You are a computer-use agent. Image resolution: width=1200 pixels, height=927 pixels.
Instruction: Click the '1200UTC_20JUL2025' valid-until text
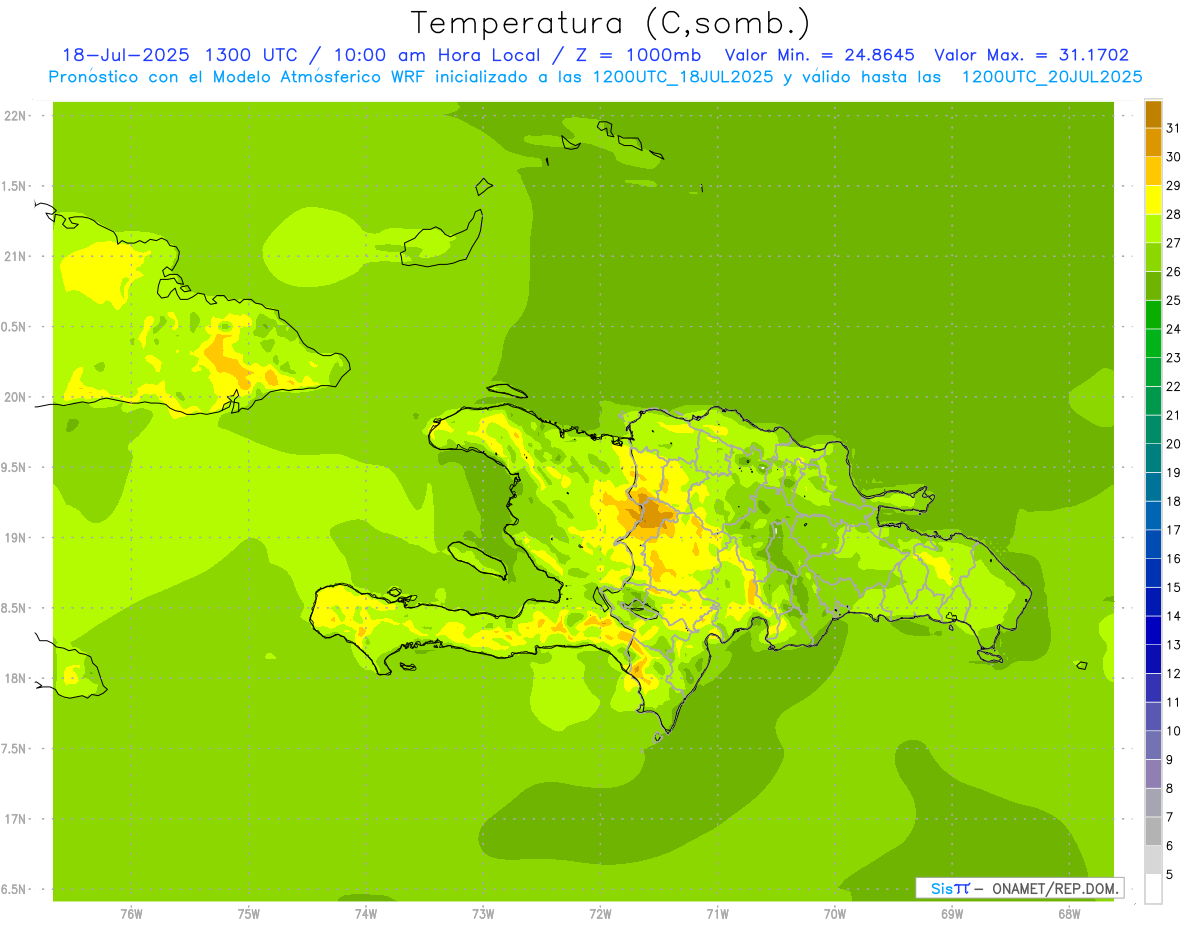point(1052,76)
